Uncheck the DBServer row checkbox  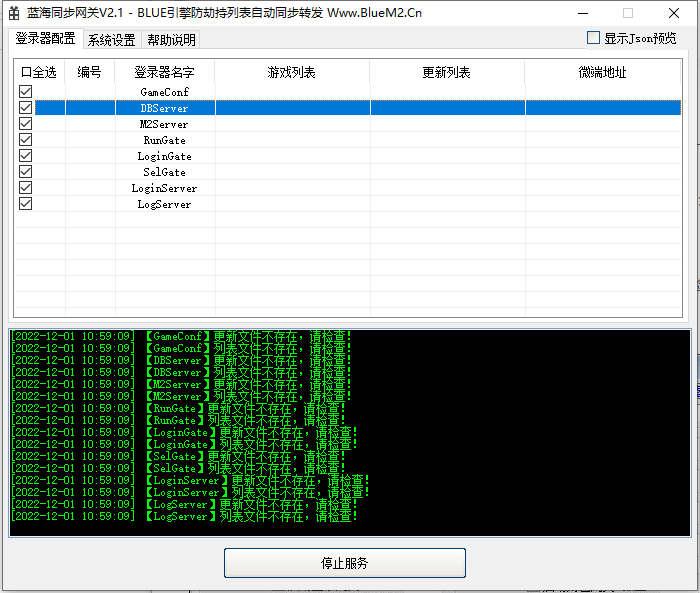tap(25, 108)
